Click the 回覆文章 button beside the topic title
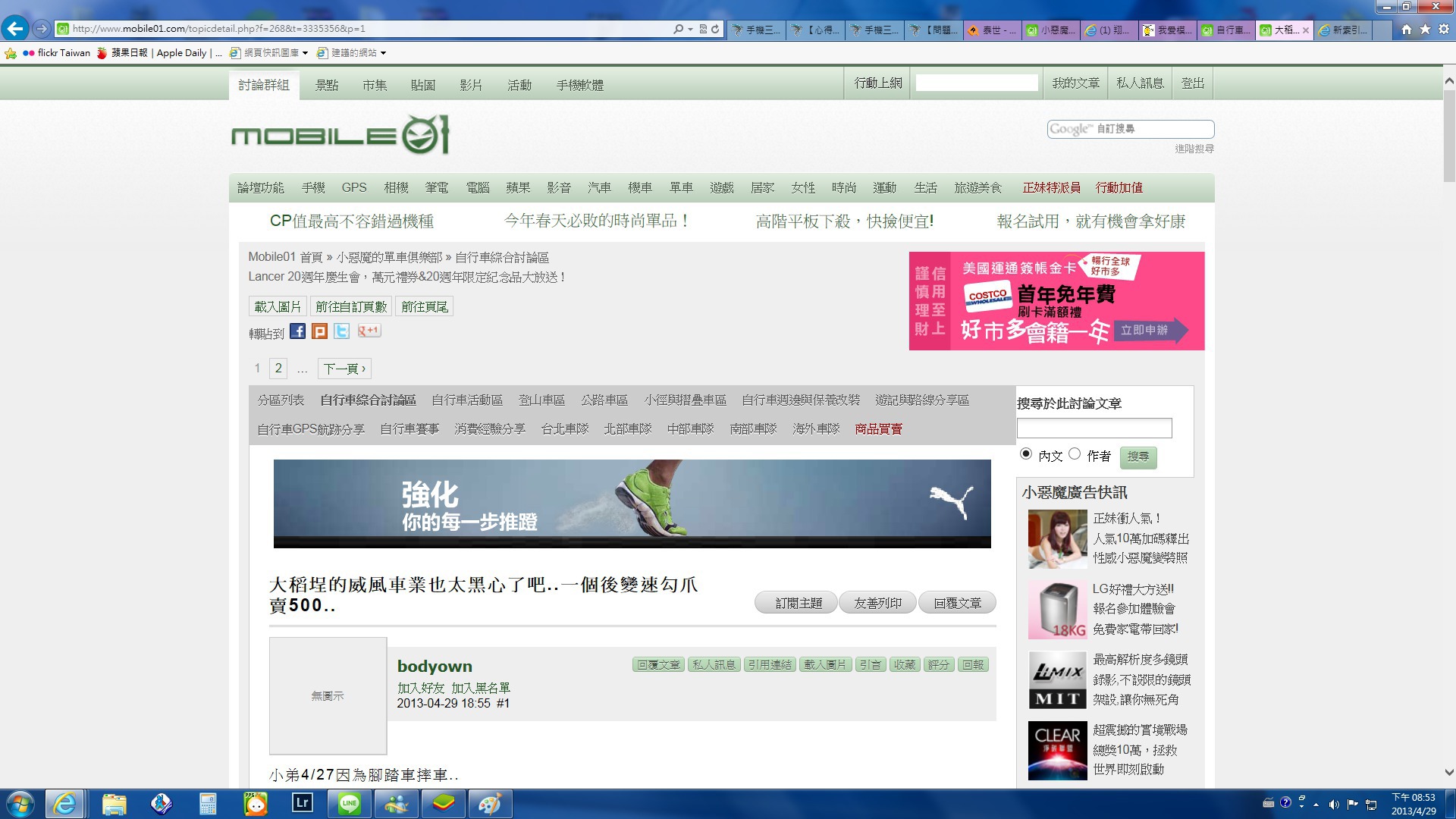 [x=957, y=603]
